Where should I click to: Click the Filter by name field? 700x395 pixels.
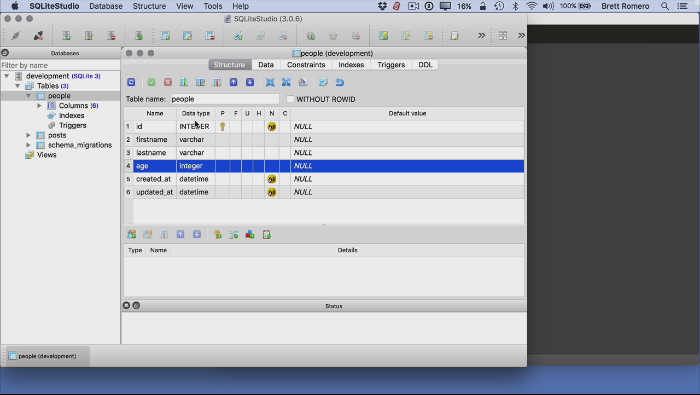(60, 65)
